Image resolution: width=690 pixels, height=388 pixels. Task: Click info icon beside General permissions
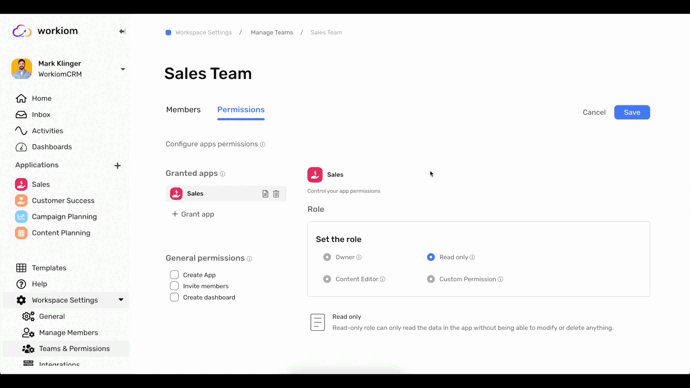click(x=250, y=259)
